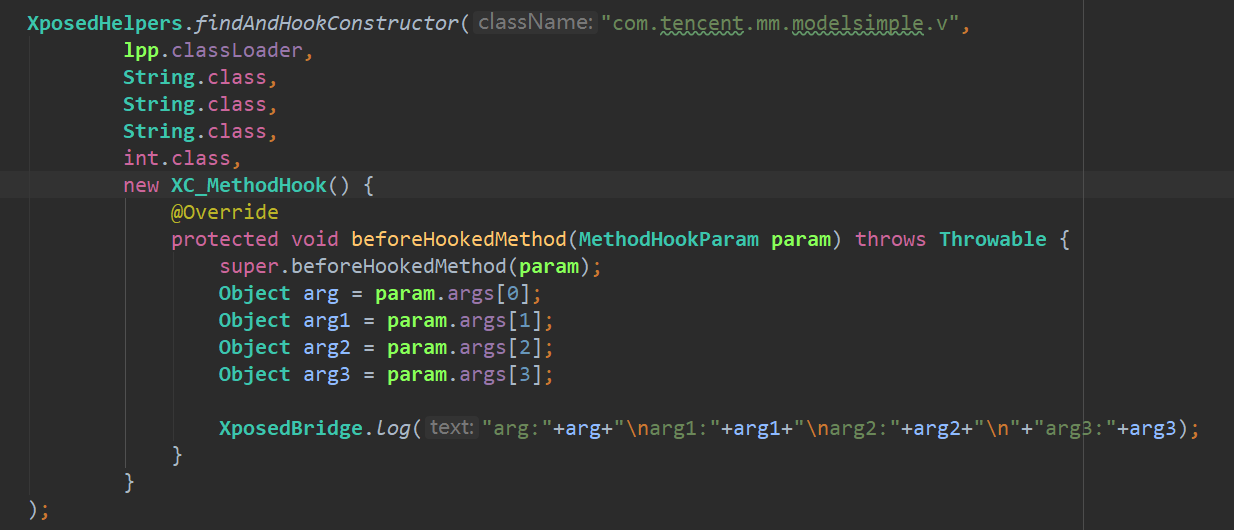Click the closing ); of the statement
The height and width of the screenshot is (530, 1234).
coord(39,509)
